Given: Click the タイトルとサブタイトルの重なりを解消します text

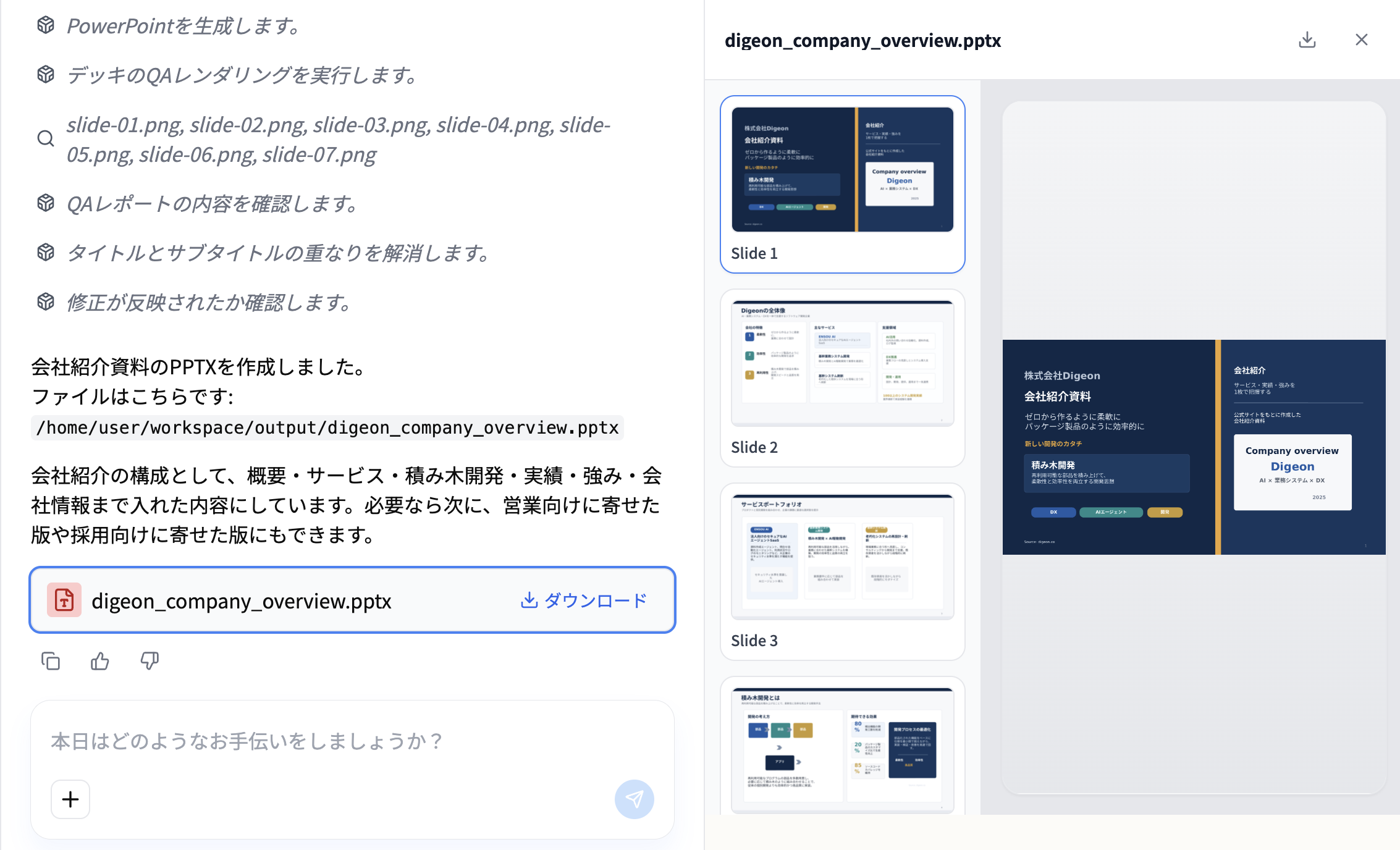Looking at the screenshot, I should [x=279, y=253].
